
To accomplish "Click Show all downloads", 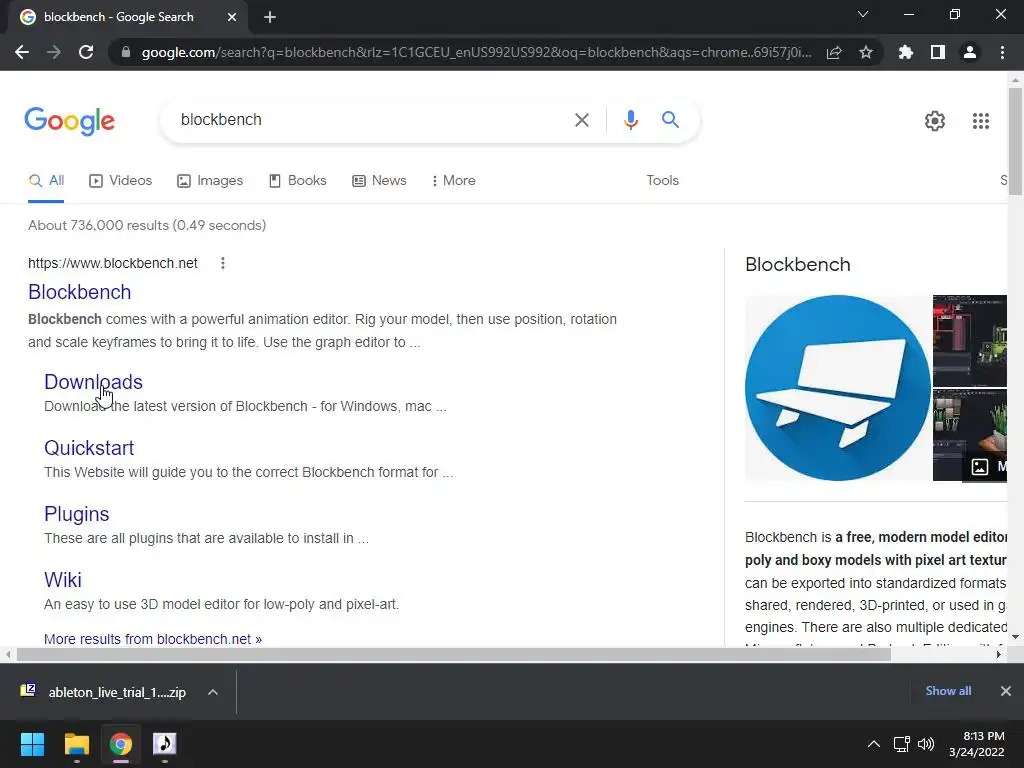I will point(948,691).
